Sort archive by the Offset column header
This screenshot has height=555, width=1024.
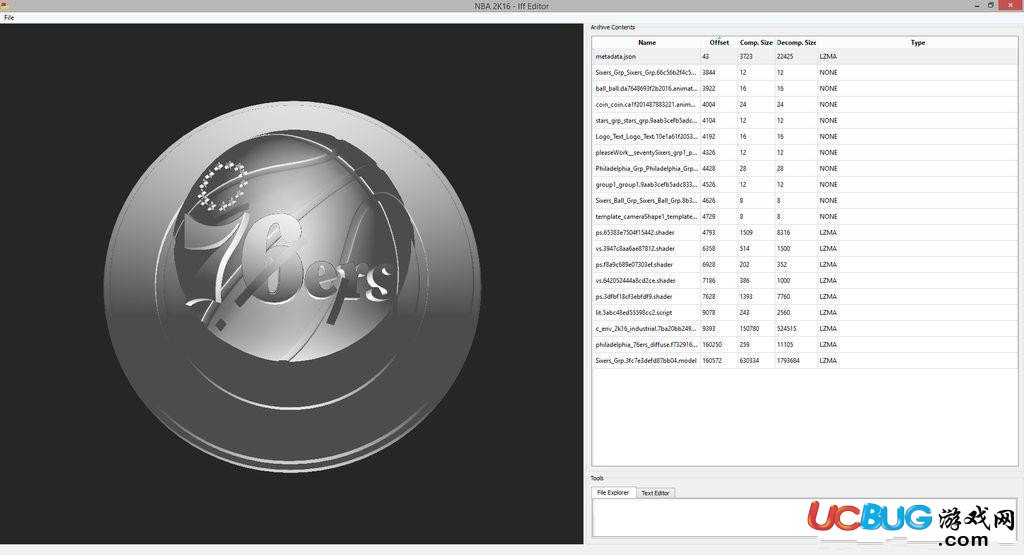719,42
